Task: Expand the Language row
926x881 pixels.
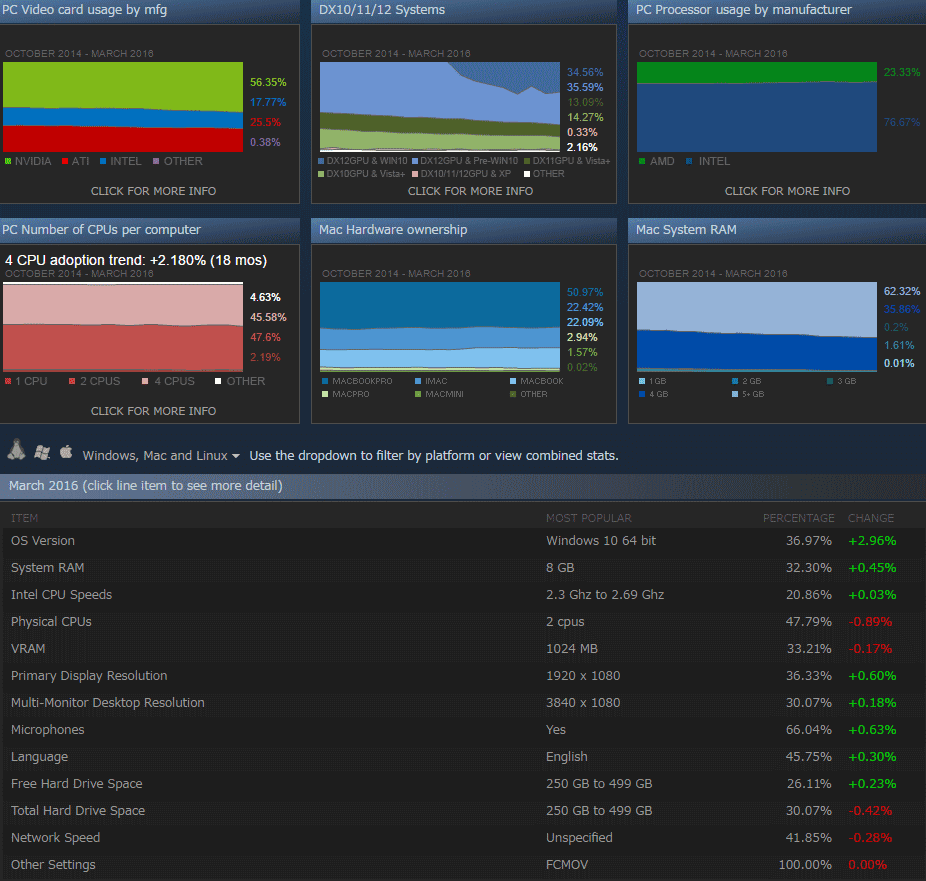Action: [x=463, y=757]
